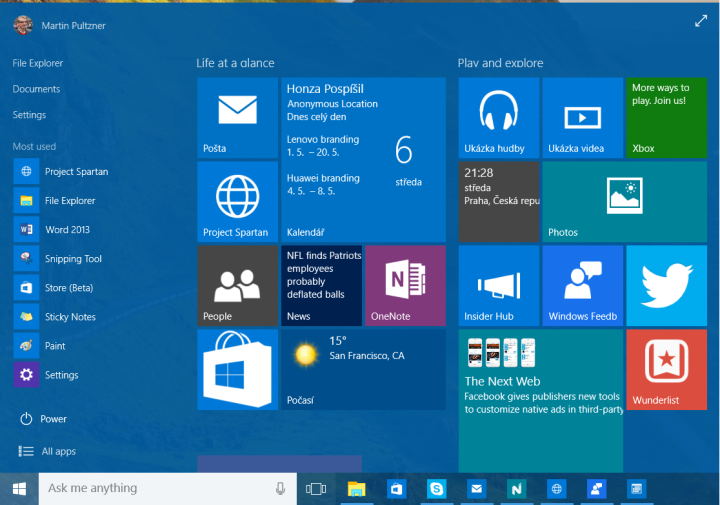Open Windows Feedback from the taskbar
Viewport: 720px width, 505px height.
pos(596,489)
